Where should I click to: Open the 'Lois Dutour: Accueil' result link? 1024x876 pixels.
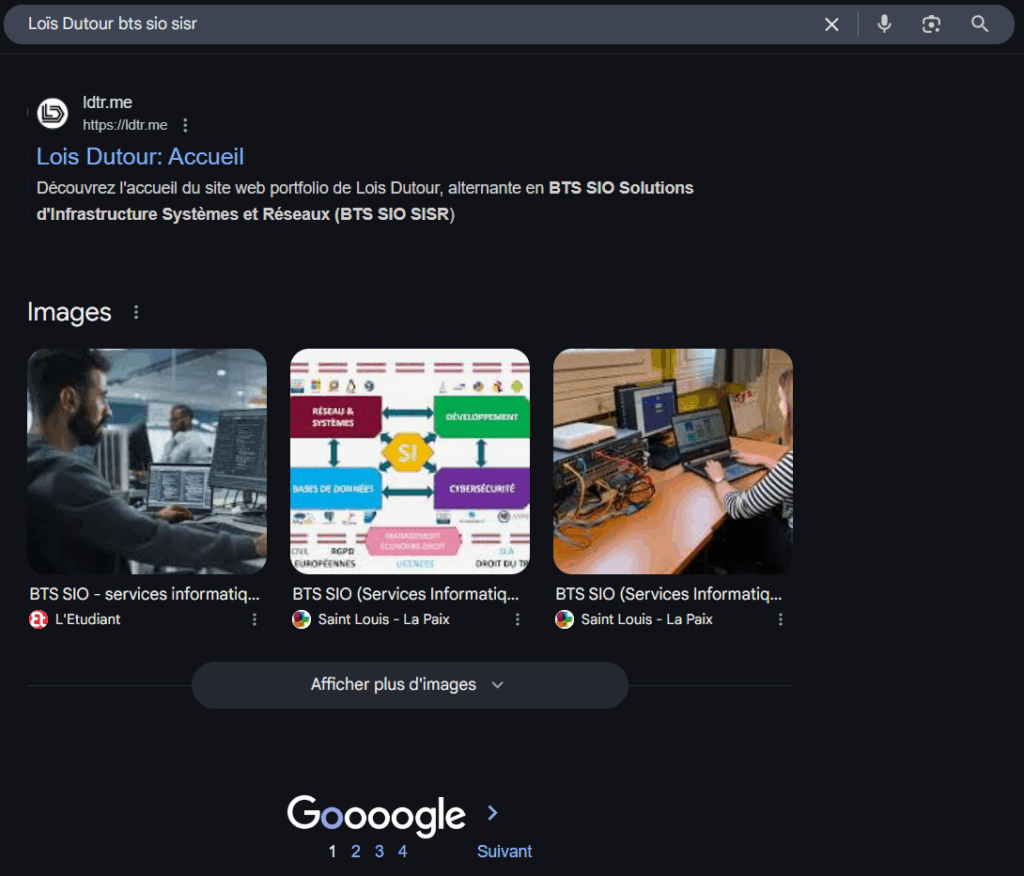click(x=140, y=157)
